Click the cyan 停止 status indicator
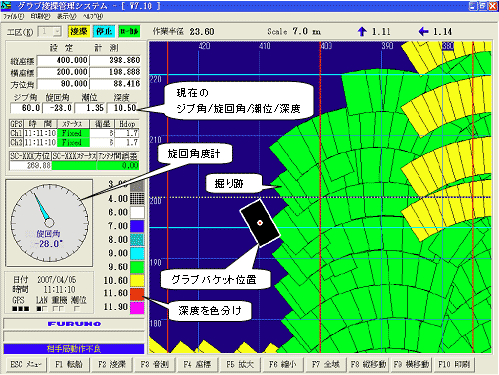The height and width of the screenshot is (375, 499). point(104,32)
